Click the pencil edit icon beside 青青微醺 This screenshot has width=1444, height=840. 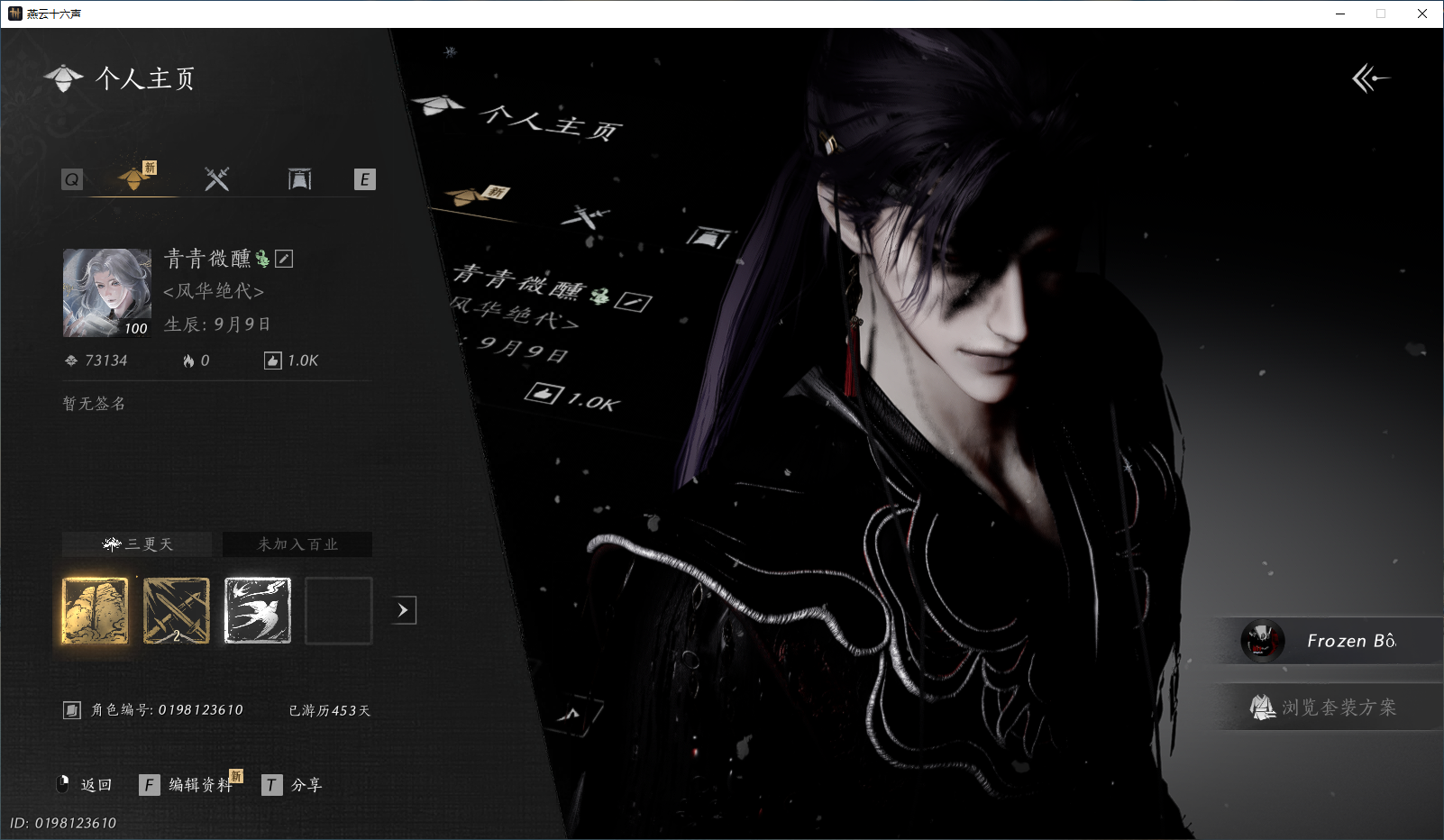click(x=284, y=260)
